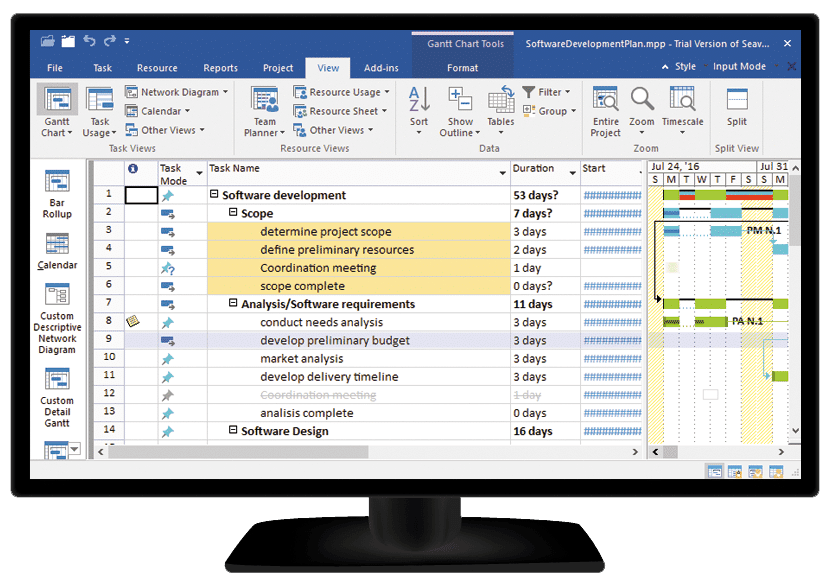Click the first view shortcut icon in status bar
Viewport: 830px width, 580px height.
(715, 471)
